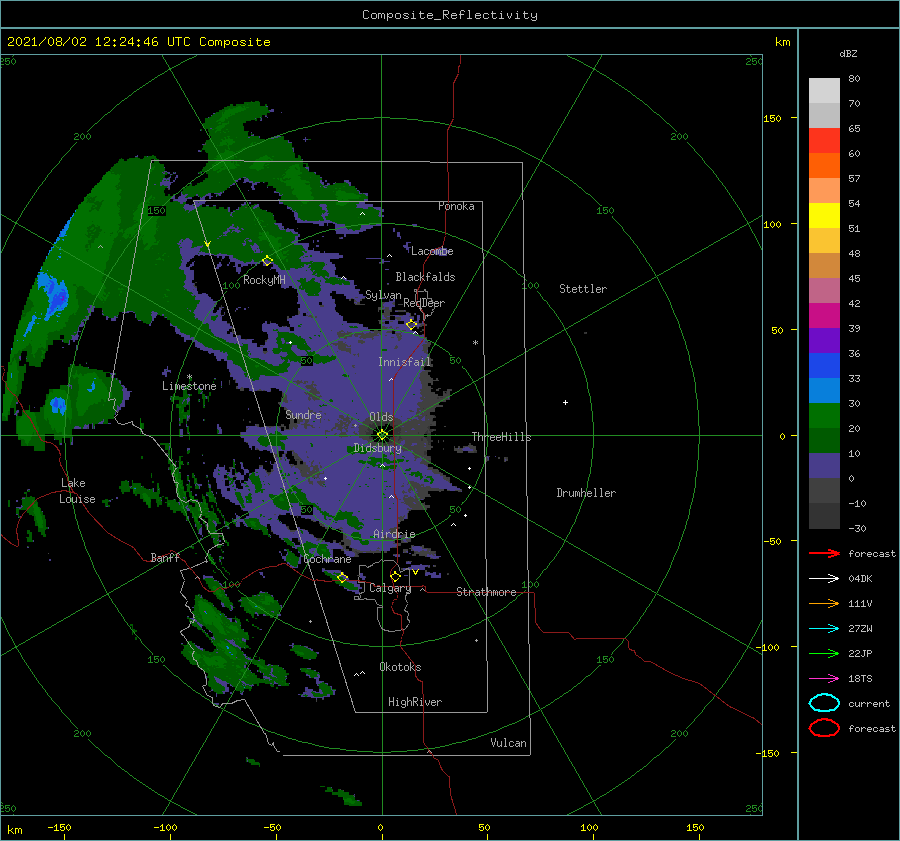Image resolution: width=900 pixels, height=841 pixels.
Task: Select the violet 39 dBZ swatch
Action: pos(824,340)
